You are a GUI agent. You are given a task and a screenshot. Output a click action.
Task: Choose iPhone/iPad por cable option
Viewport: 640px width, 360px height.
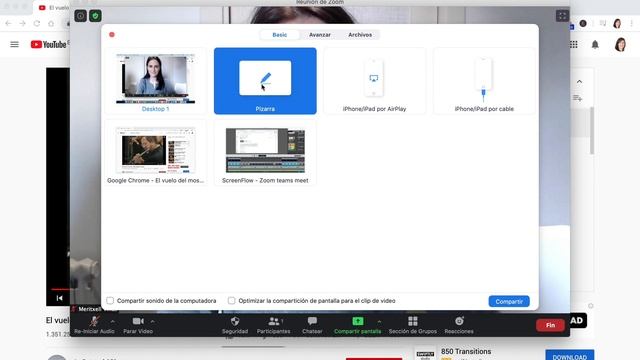point(484,81)
